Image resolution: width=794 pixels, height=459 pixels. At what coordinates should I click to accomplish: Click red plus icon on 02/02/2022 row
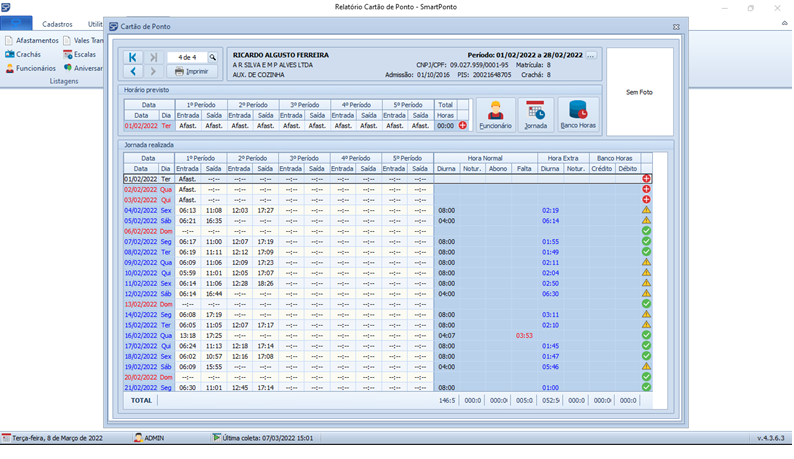646,189
